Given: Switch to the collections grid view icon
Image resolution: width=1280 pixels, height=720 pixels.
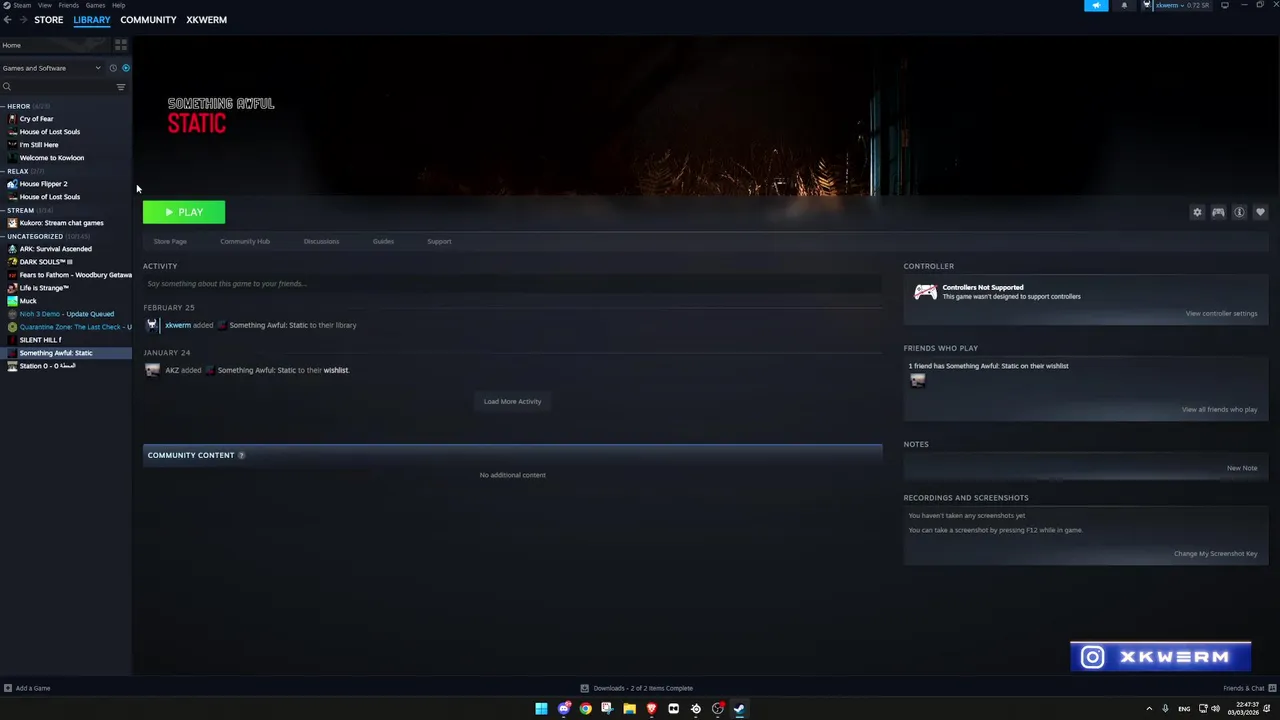Looking at the screenshot, I should point(121,45).
